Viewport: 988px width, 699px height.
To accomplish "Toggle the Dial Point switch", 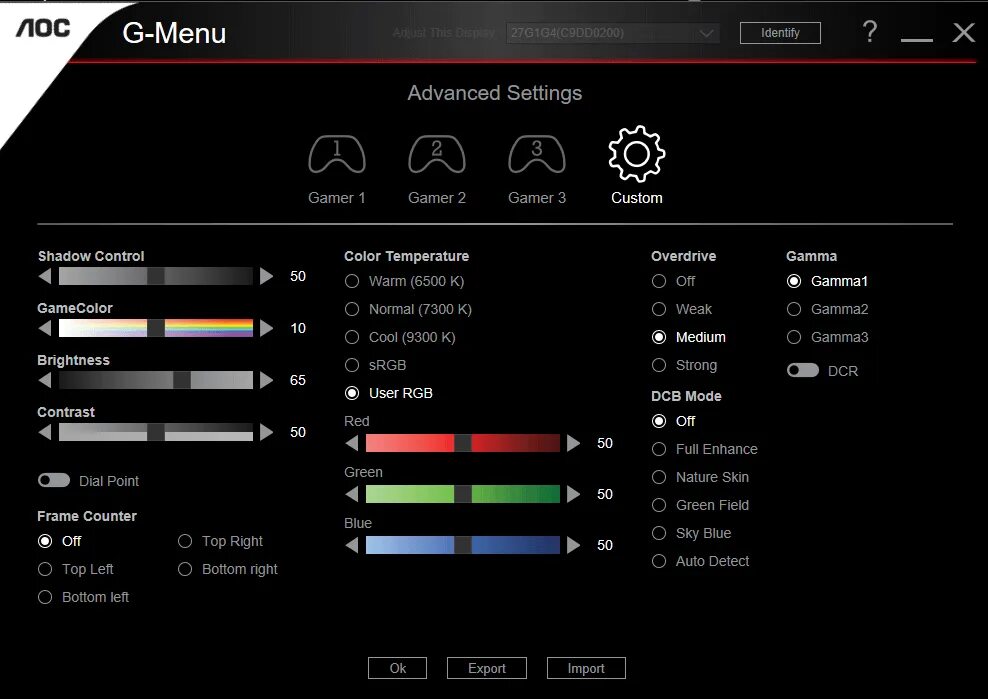I will coord(54,480).
